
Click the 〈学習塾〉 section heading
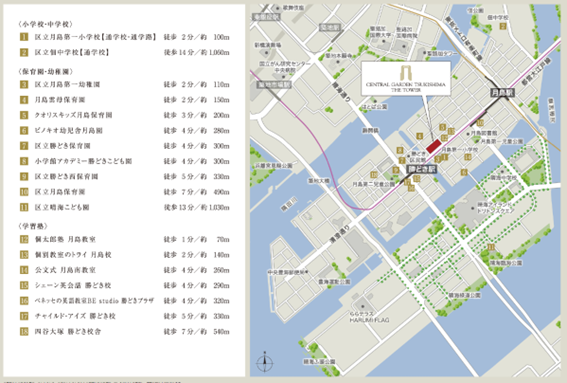[33, 226]
